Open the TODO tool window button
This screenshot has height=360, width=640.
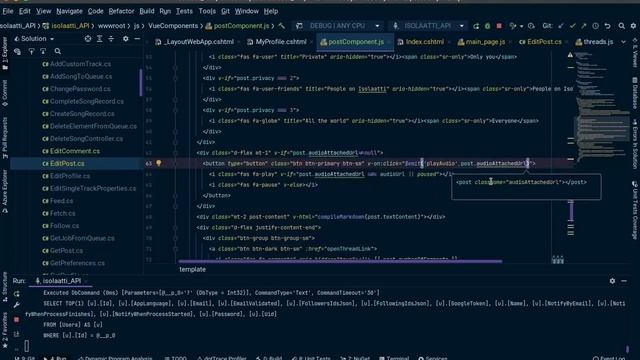pos(176,358)
